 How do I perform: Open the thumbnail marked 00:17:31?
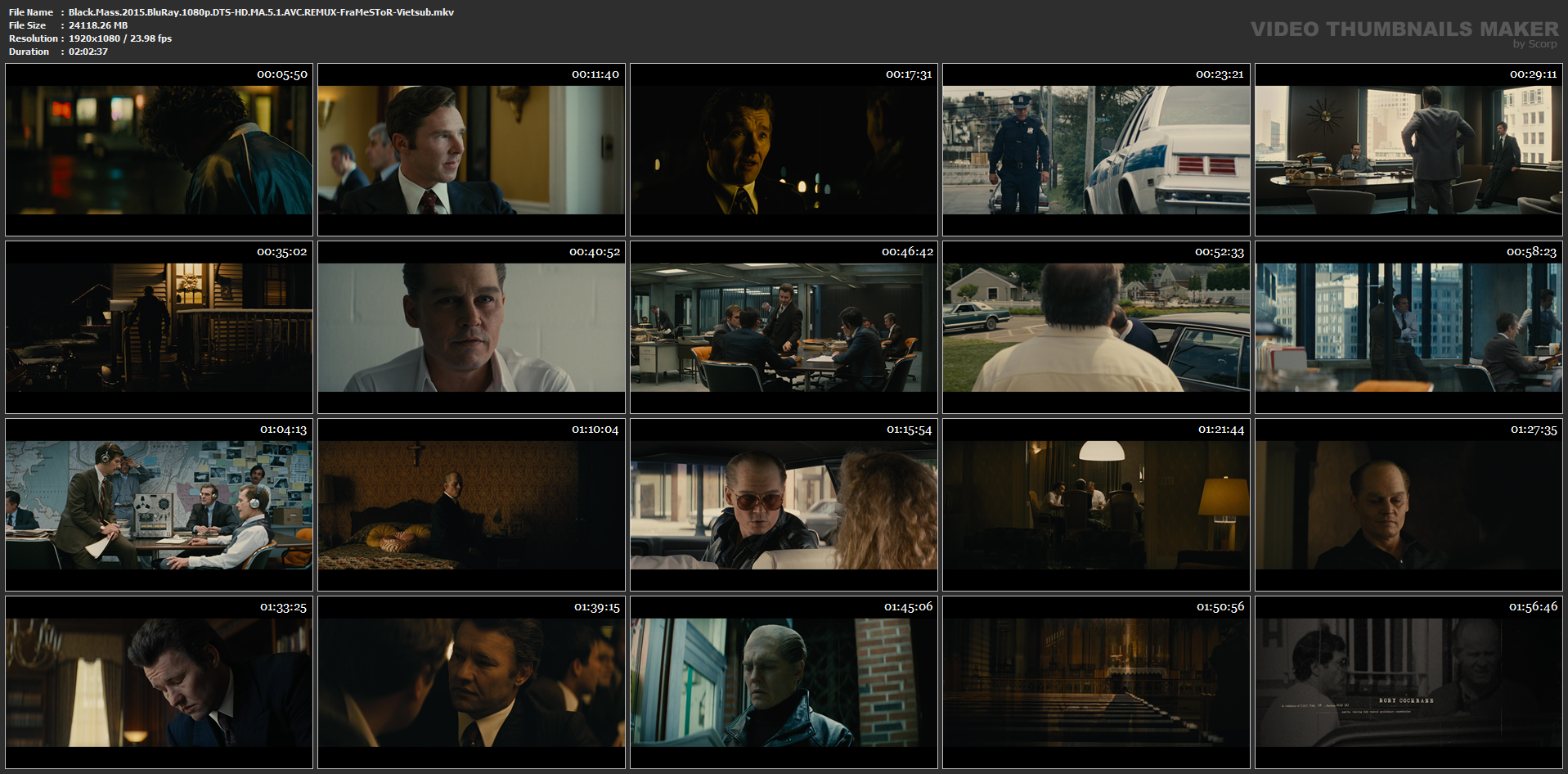coord(784,150)
